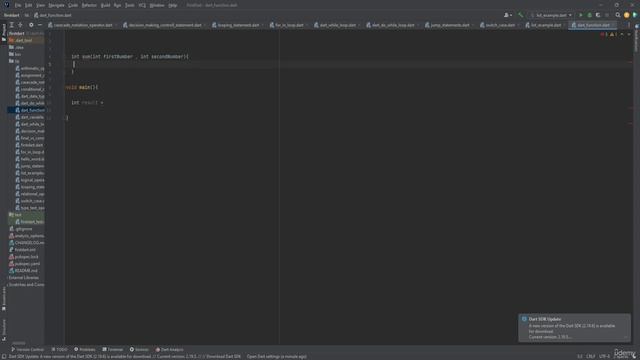Click the CRLF line separator in status bar
640x360 pixels.
coord(590,356)
